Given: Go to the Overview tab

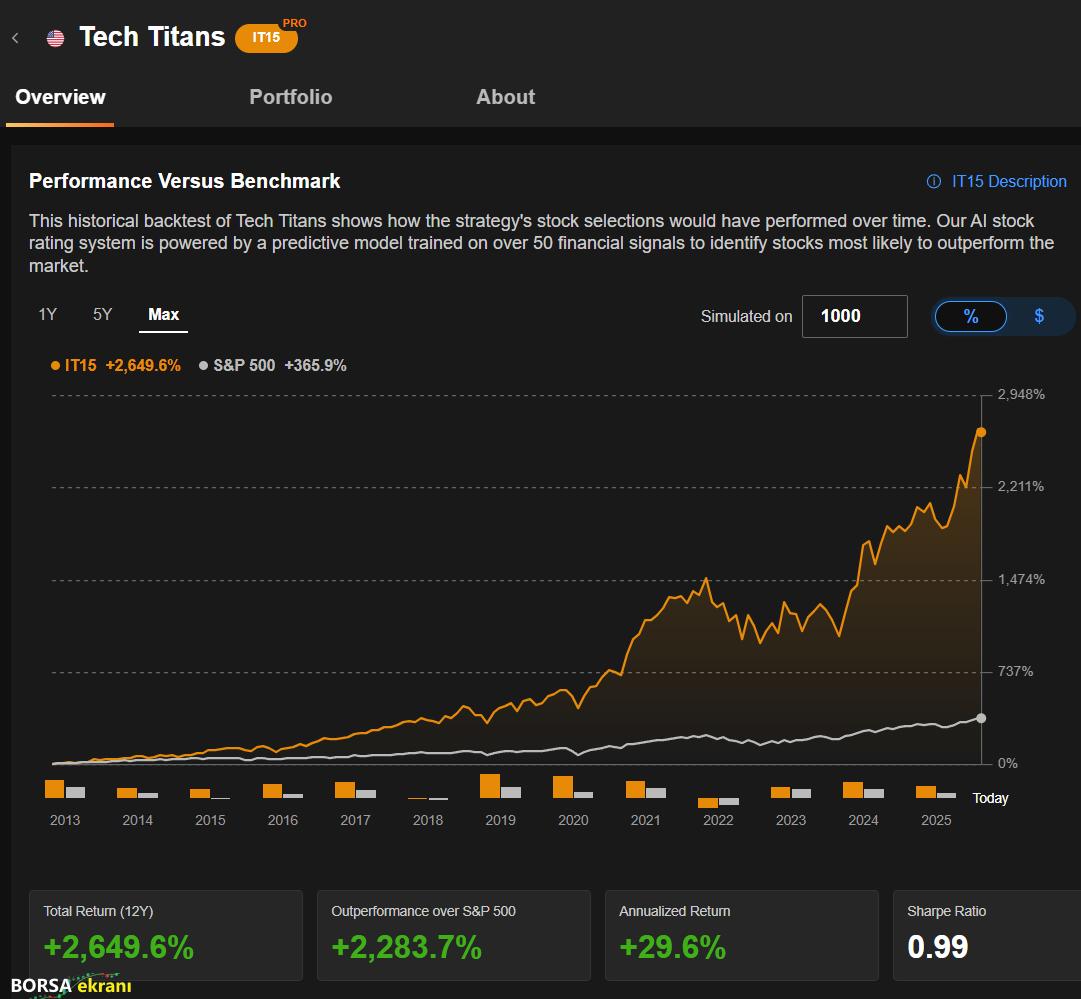Looking at the screenshot, I should 60,97.
